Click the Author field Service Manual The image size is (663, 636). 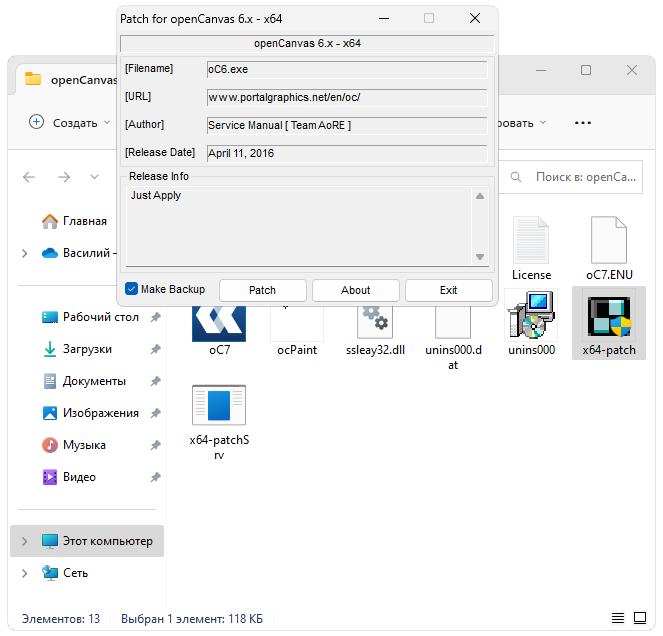point(347,125)
